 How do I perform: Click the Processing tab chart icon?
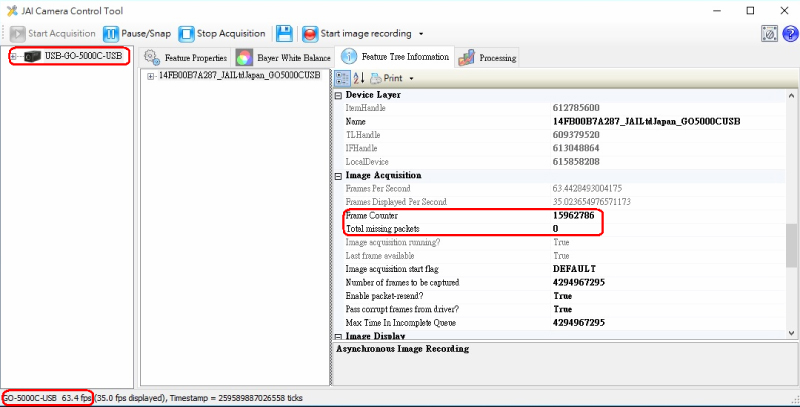467,58
